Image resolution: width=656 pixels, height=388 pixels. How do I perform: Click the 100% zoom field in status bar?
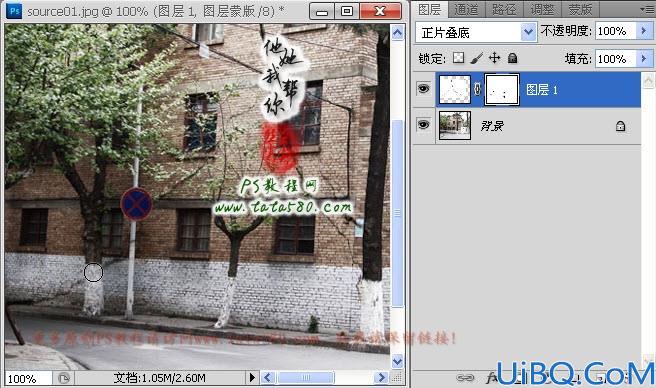click(28, 378)
